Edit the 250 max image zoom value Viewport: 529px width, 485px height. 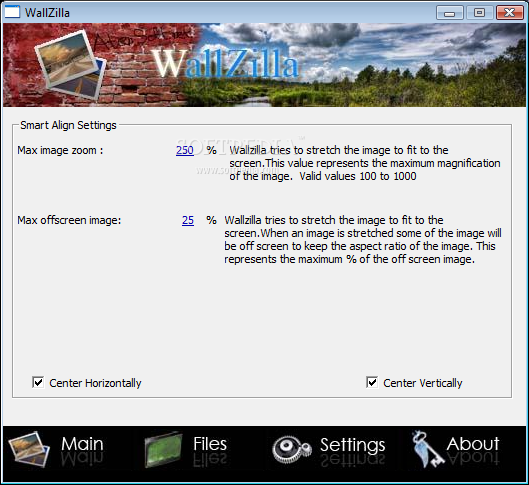[x=185, y=150]
